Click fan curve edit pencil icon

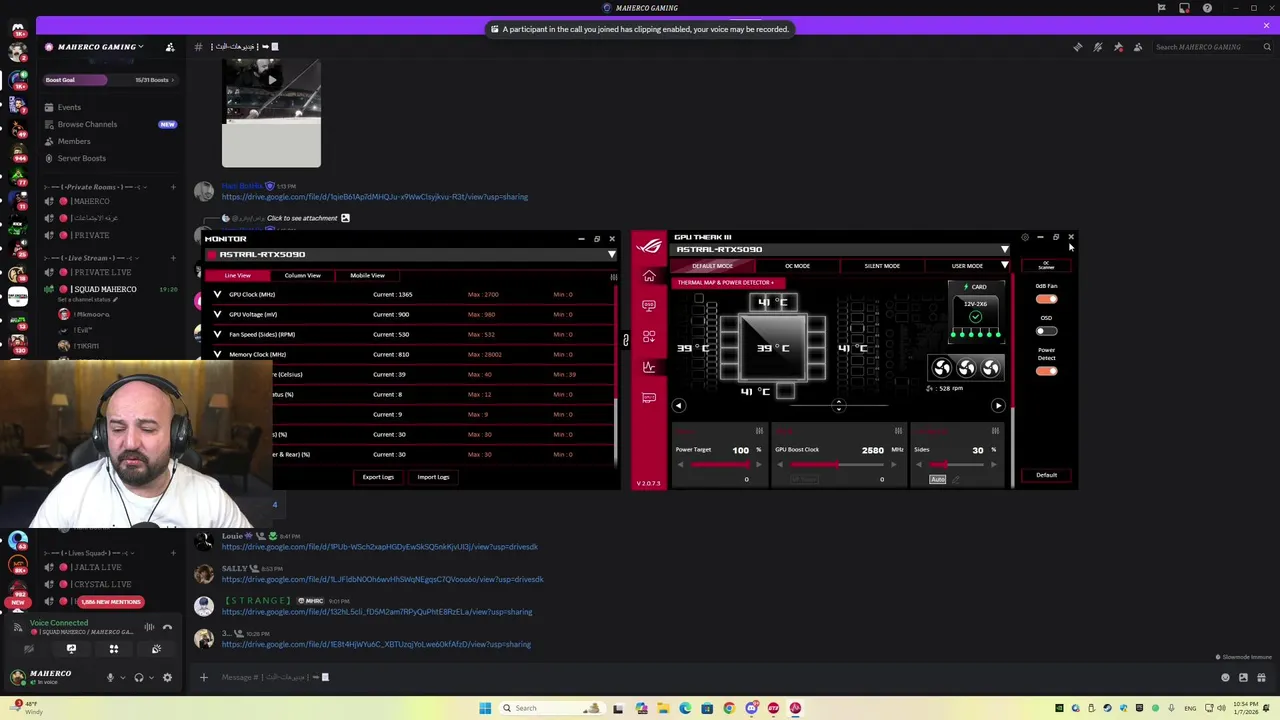pyautogui.click(x=955, y=480)
